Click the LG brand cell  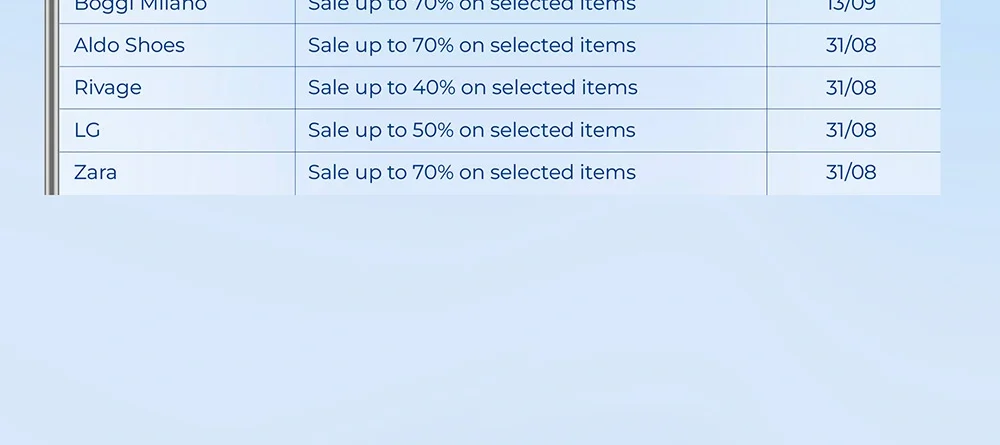tap(87, 130)
